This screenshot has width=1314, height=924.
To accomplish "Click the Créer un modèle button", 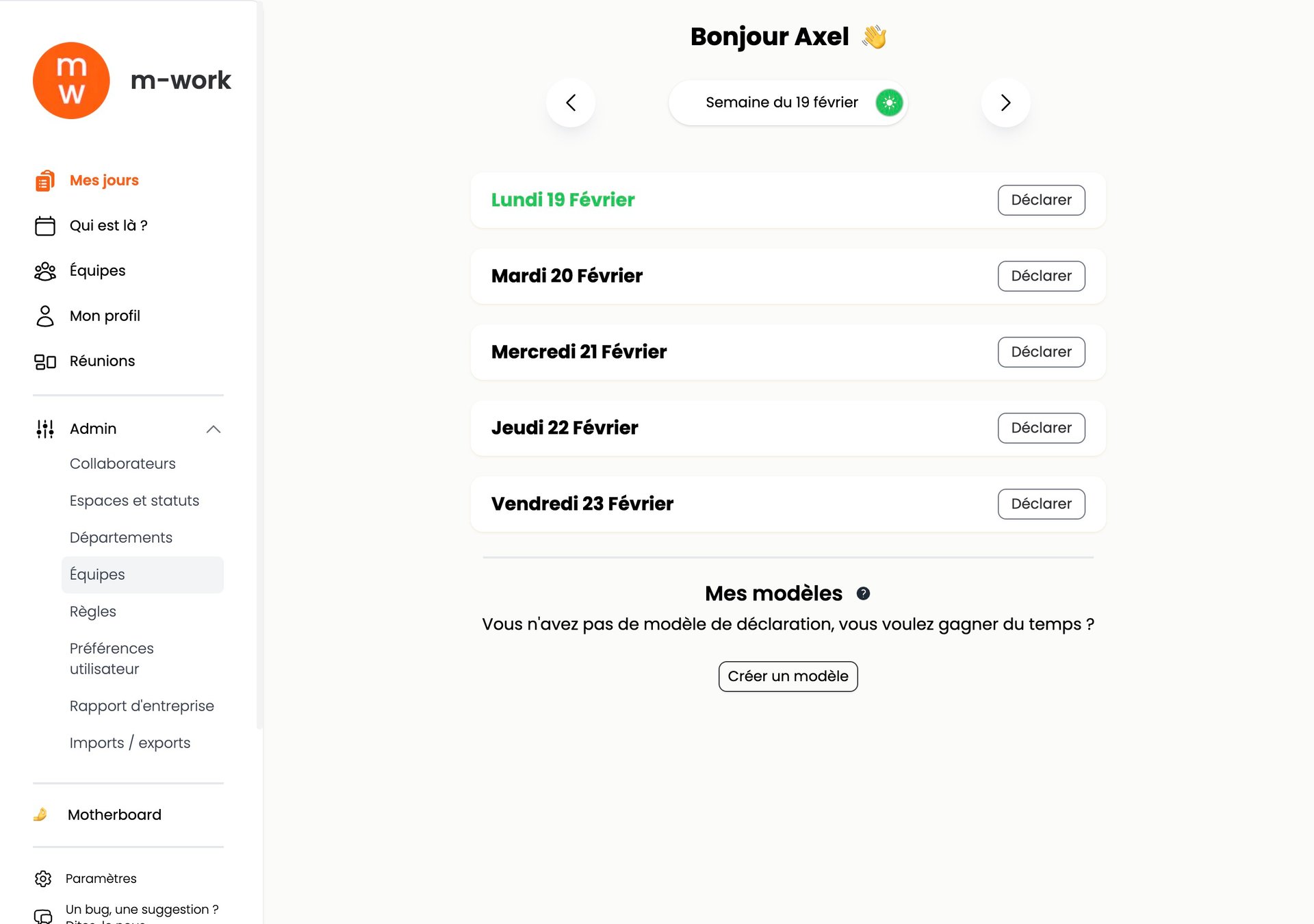I will pos(788,676).
